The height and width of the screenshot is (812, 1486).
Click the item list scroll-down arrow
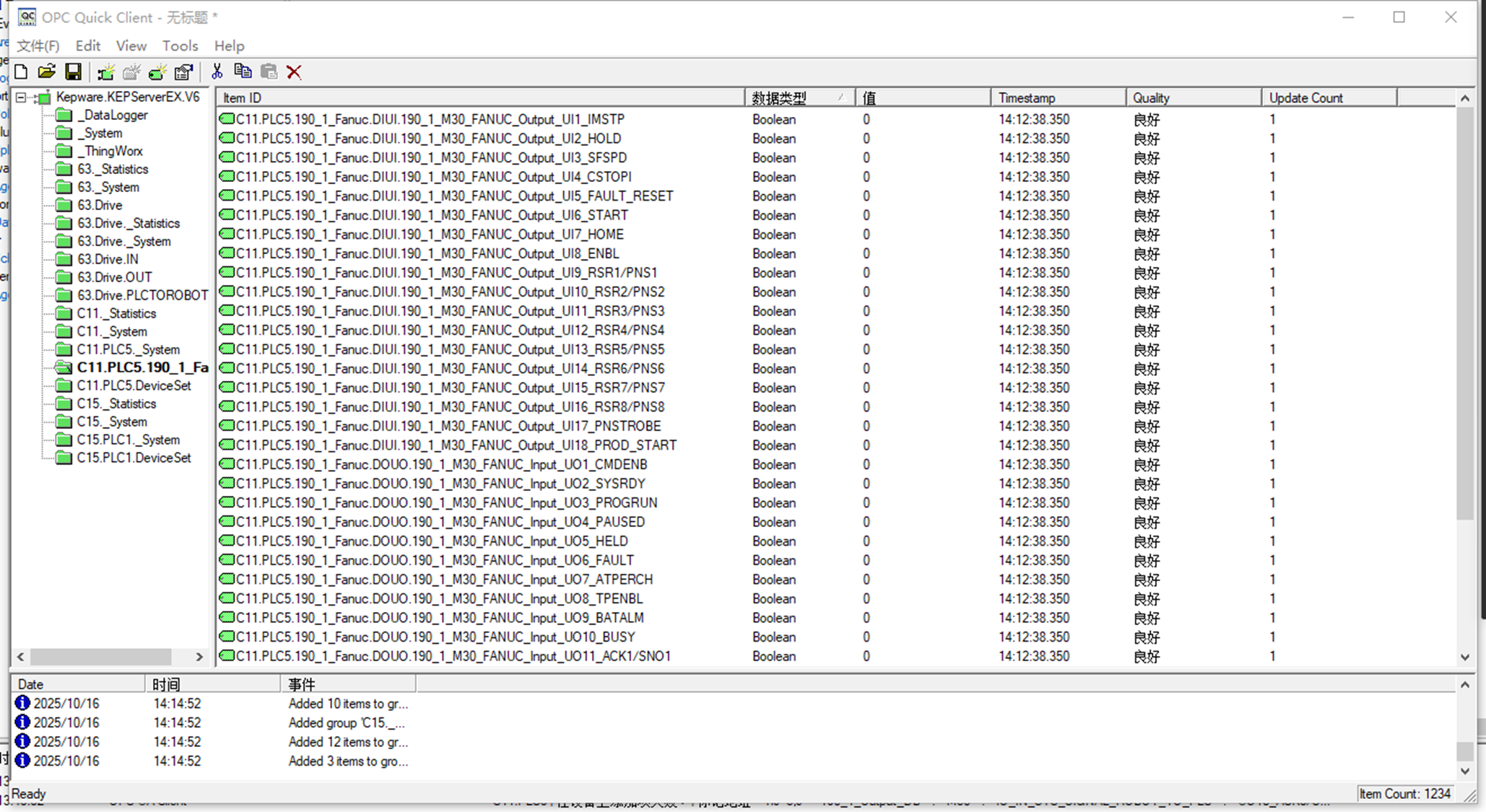[1464, 657]
